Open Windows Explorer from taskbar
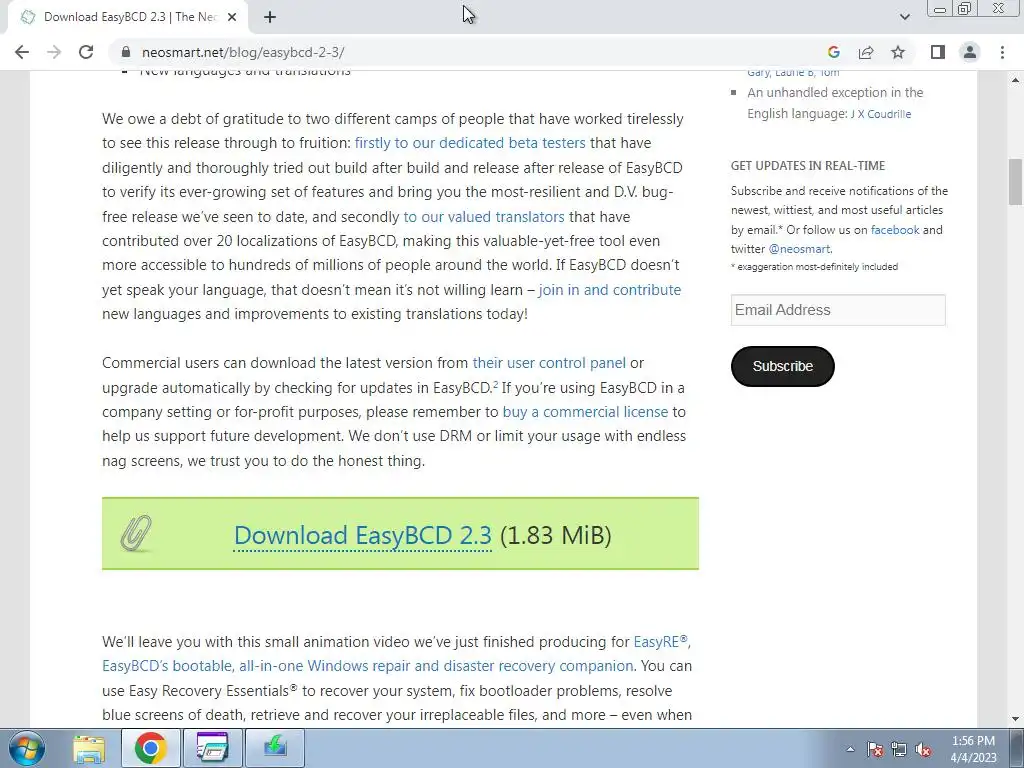Image resolution: width=1024 pixels, height=768 pixels. click(89, 748)
